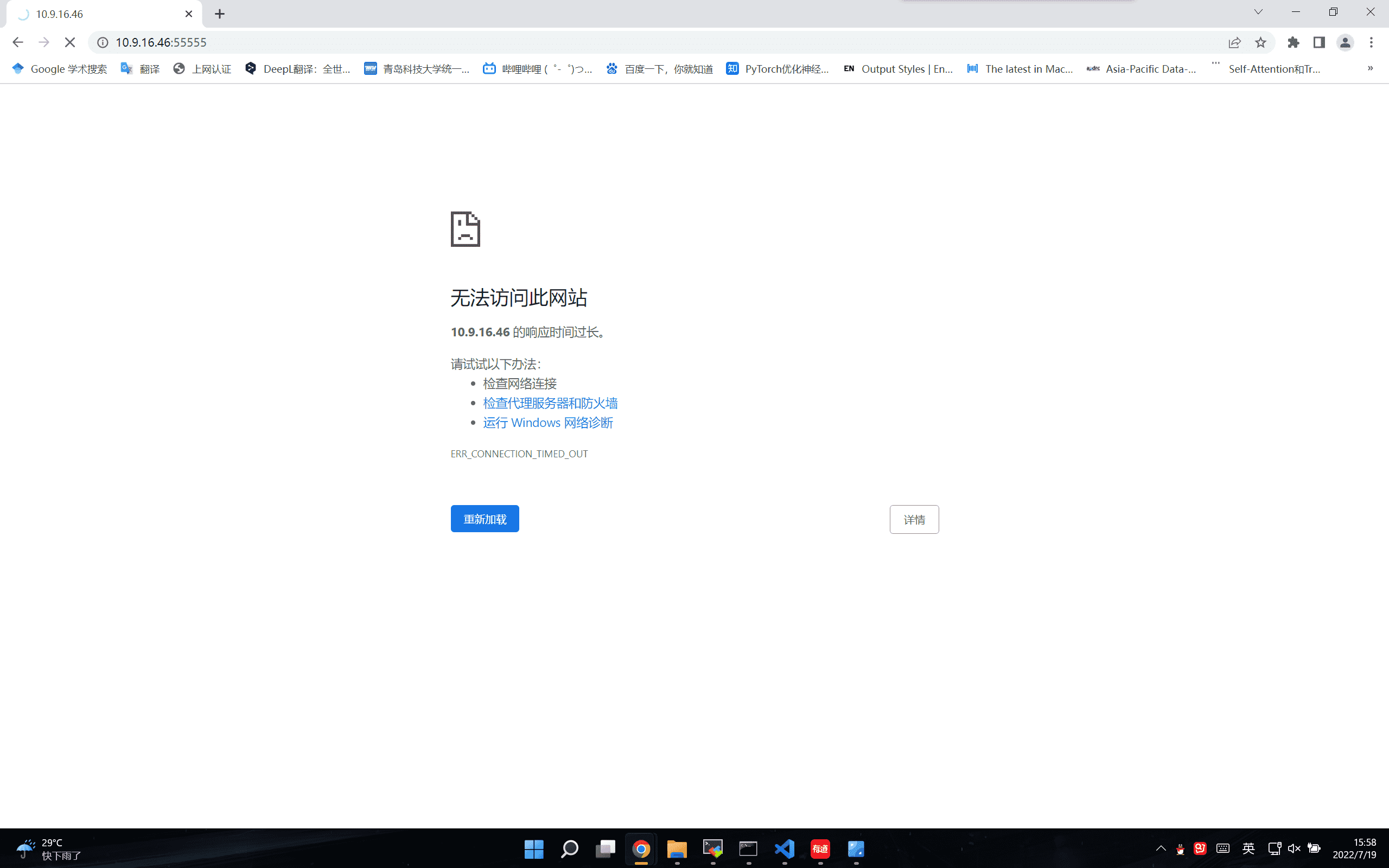Click the muted volume tray icon

(x=1294, y=848)
